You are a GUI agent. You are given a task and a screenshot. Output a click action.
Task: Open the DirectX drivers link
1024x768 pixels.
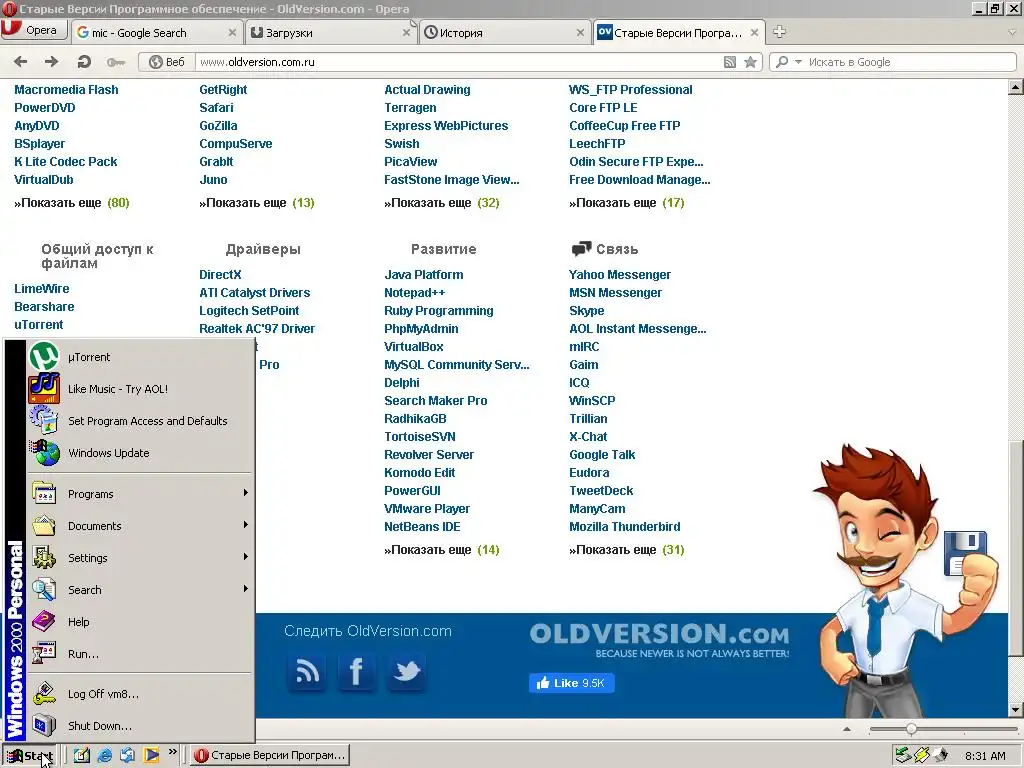[220, 275]
